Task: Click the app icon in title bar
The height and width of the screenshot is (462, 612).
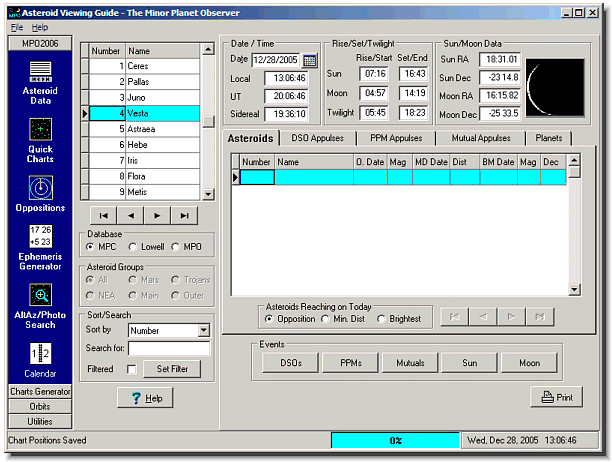Action: 14,13
